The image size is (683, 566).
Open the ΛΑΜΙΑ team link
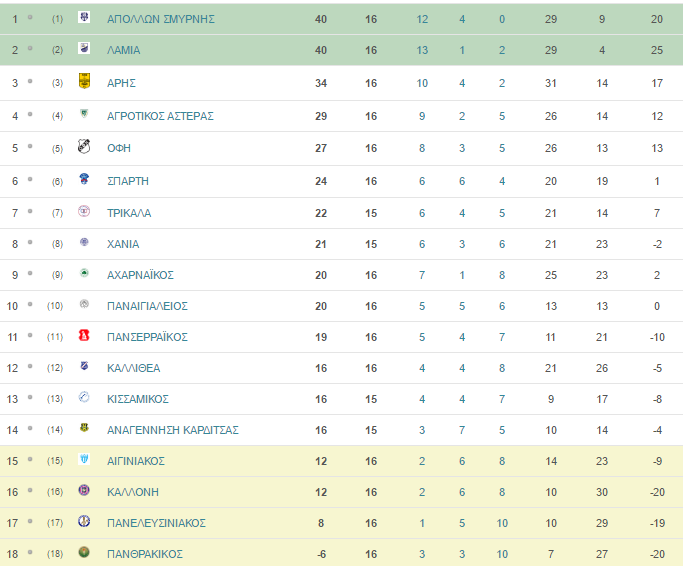pos(124,51)
